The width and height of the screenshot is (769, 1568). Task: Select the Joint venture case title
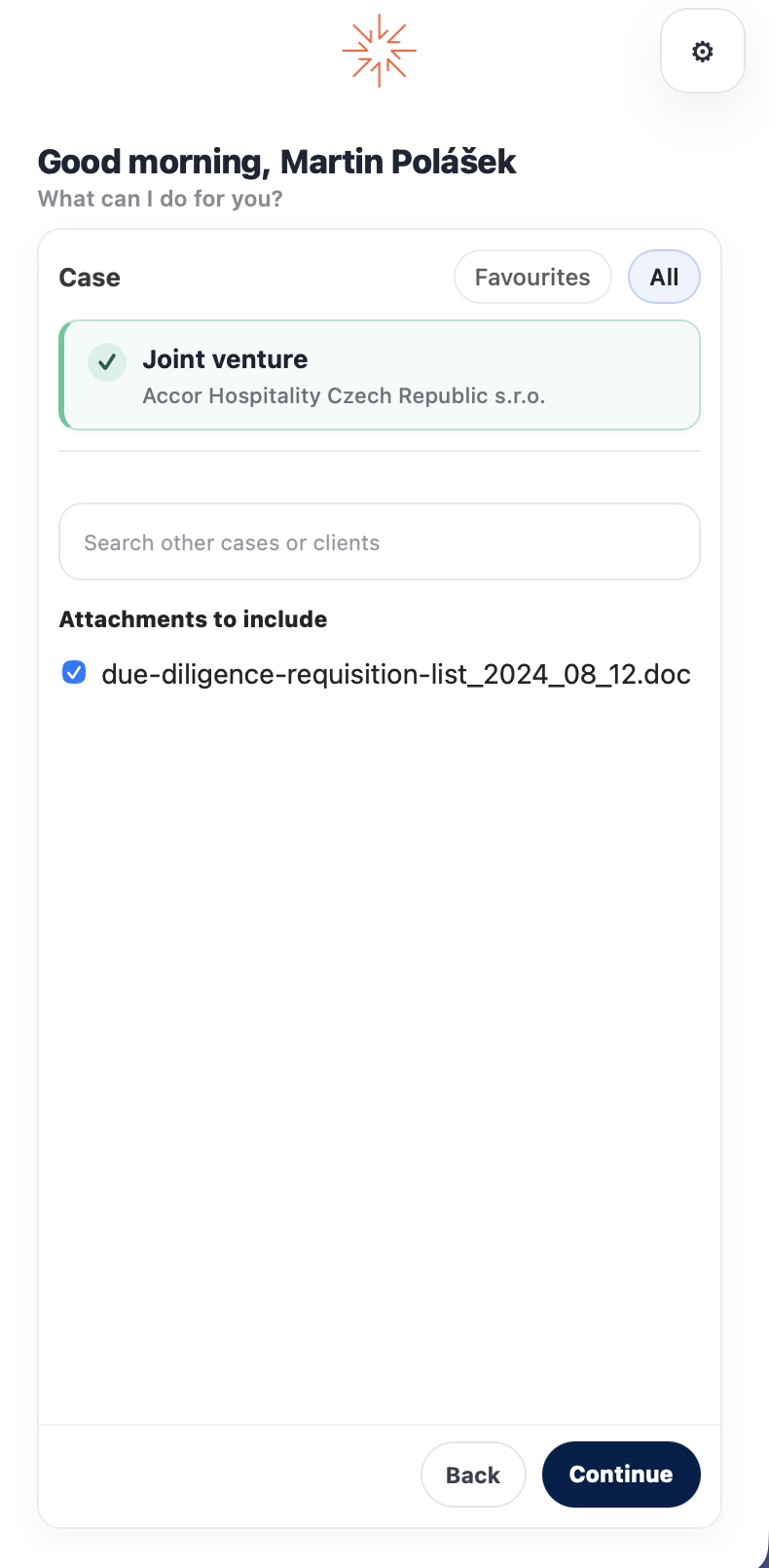coord(225,359)
